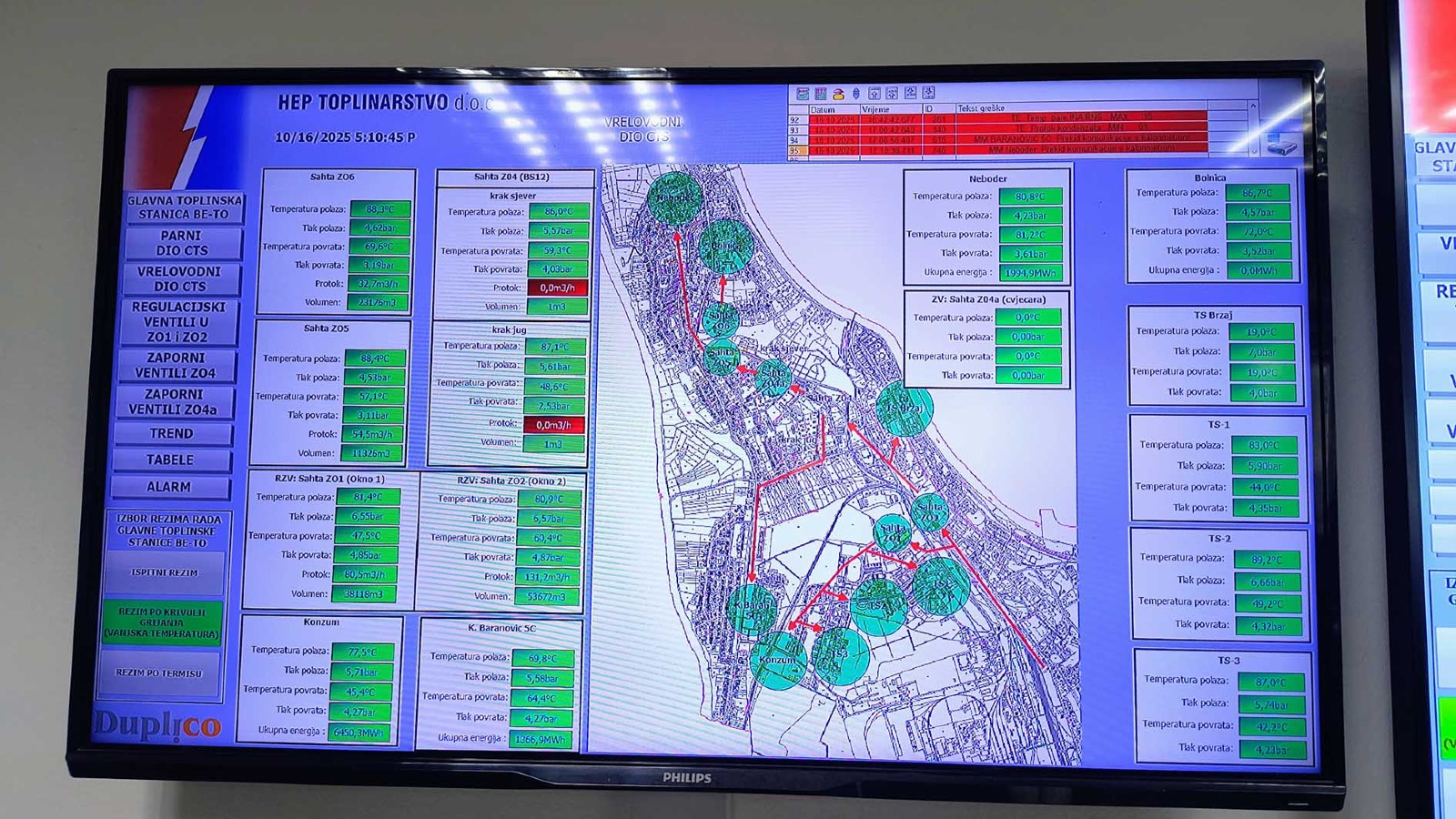The width and height of the screenshot is (1456, 819).
Task: Select REZIM PO KRIVULJI GRIJANJA mode
Action: click(161, 622)
